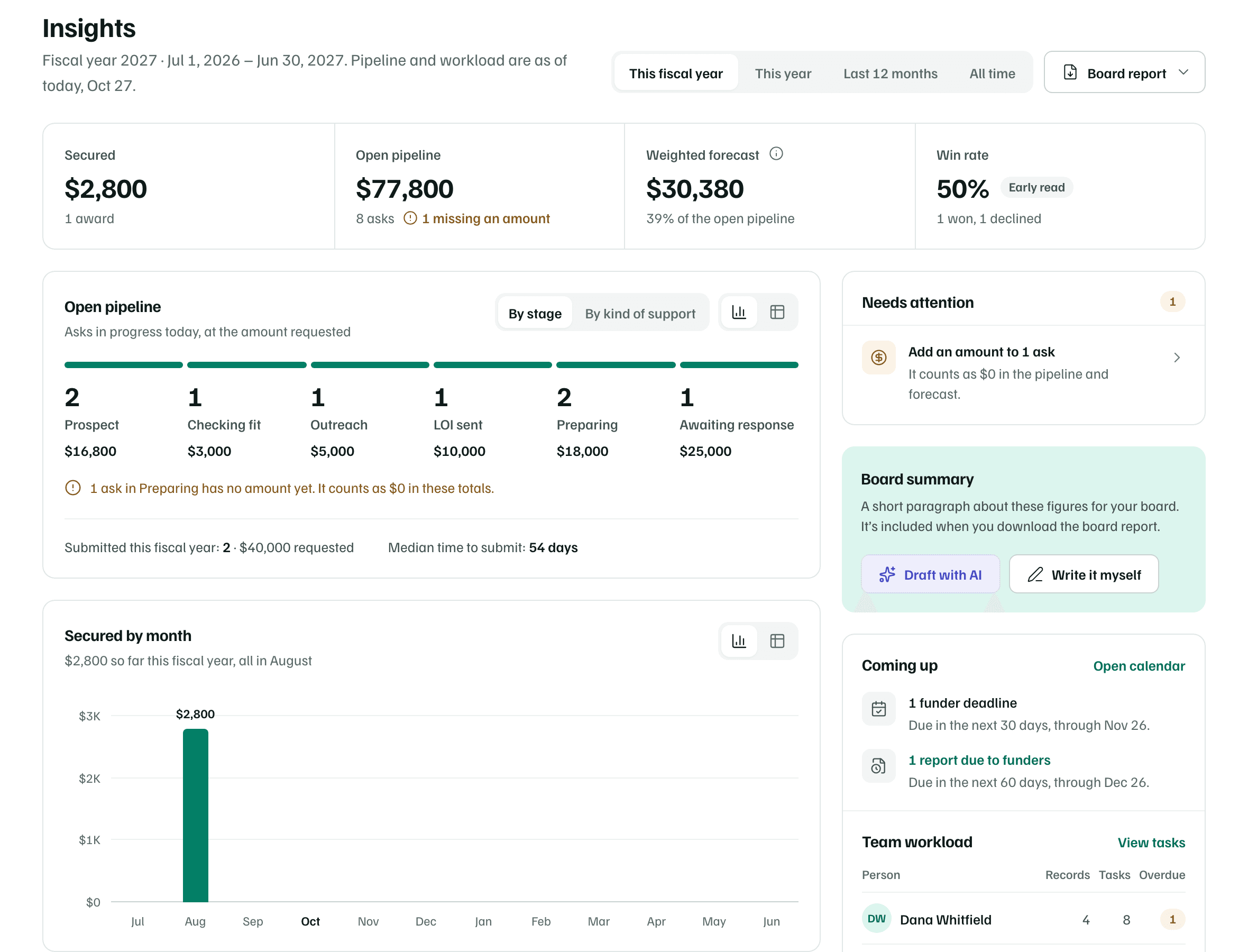Switch Open pipeline to chart view
The height and width of the screenshot is (952, 1248).
click(x=739, y=312)
